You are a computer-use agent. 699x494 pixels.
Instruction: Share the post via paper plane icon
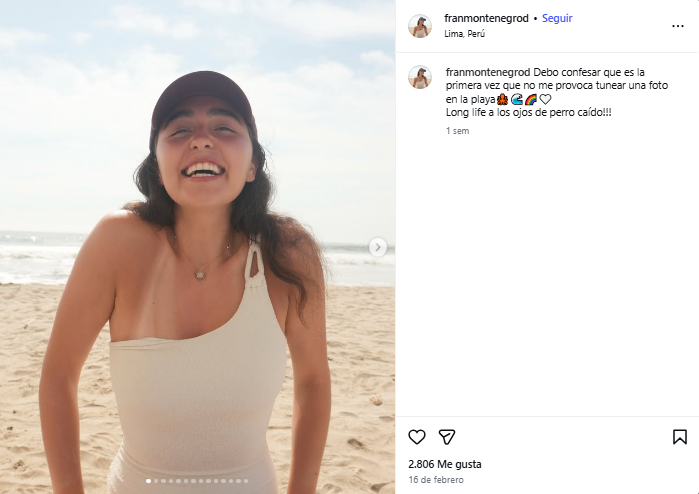pyautogui.click(x=447, y=437)
